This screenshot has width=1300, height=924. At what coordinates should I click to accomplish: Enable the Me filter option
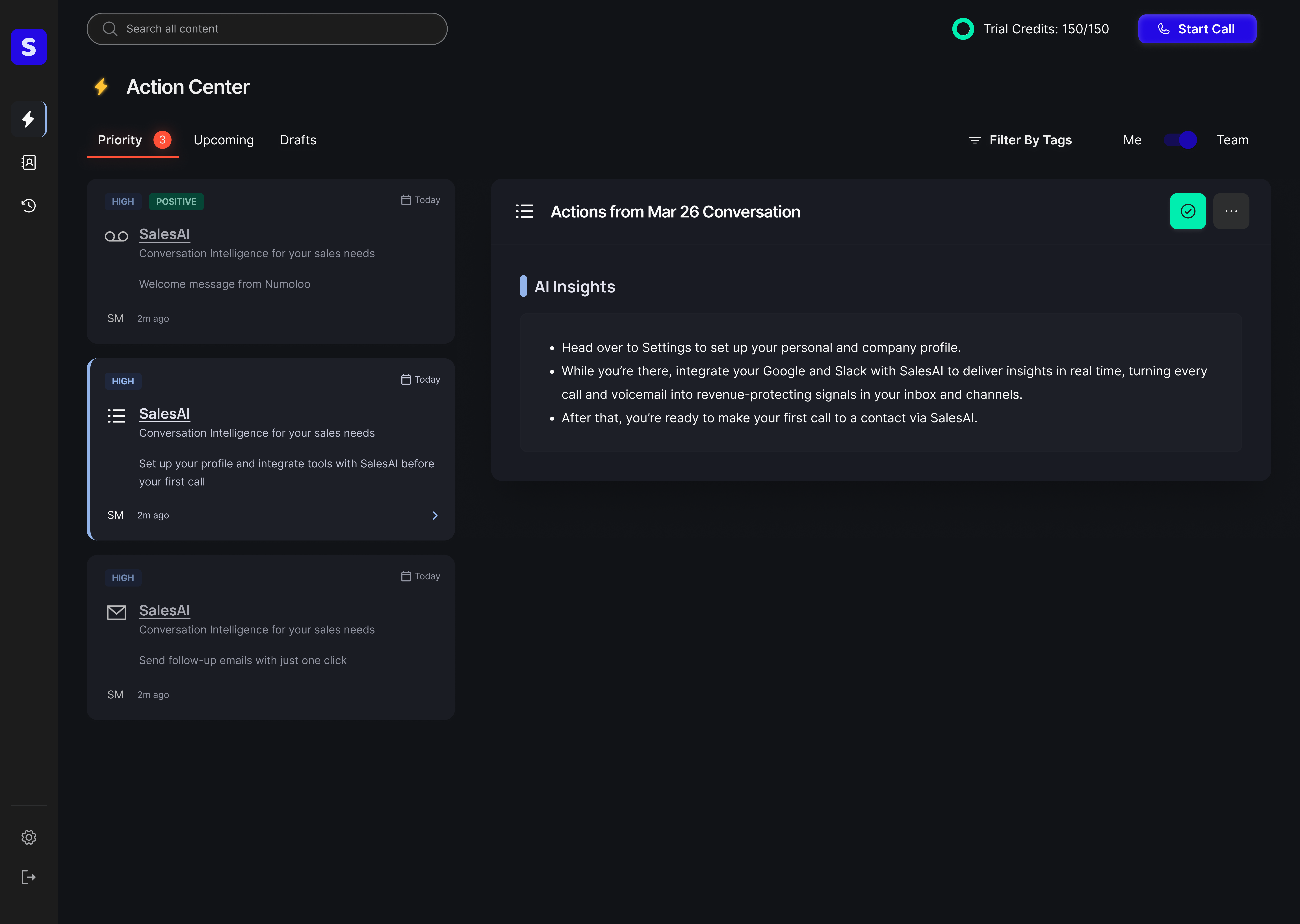tap(1132, 140)
